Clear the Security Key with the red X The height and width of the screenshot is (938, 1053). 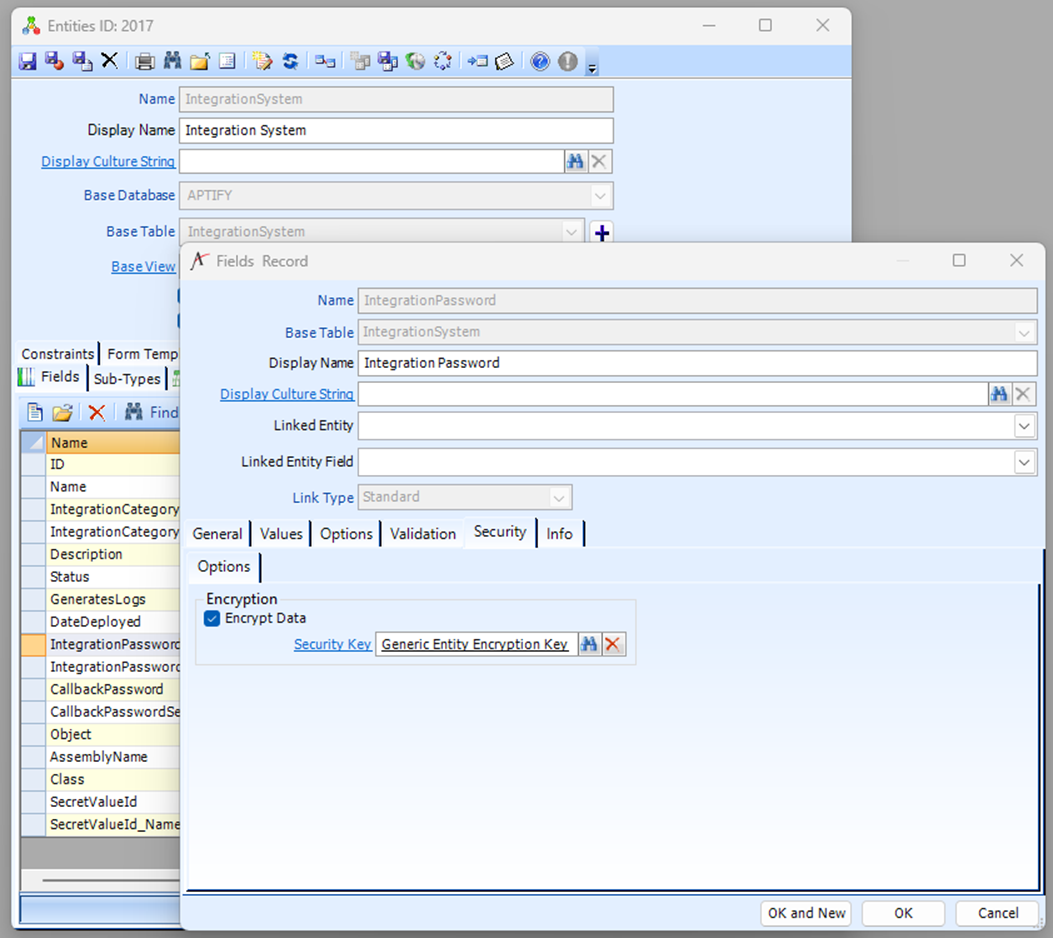pos(612,645)
